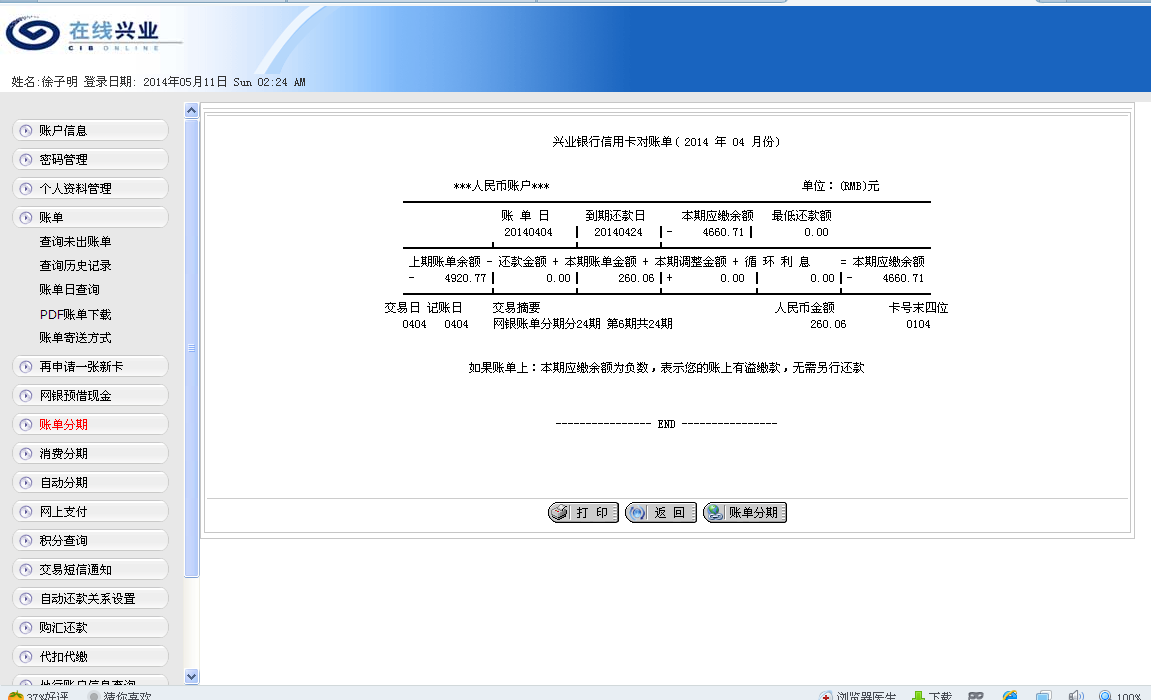Click the overlapping windows icon in status bar
The height and width of the screenshot is (700, 1151).
[x=1043, y=696]
